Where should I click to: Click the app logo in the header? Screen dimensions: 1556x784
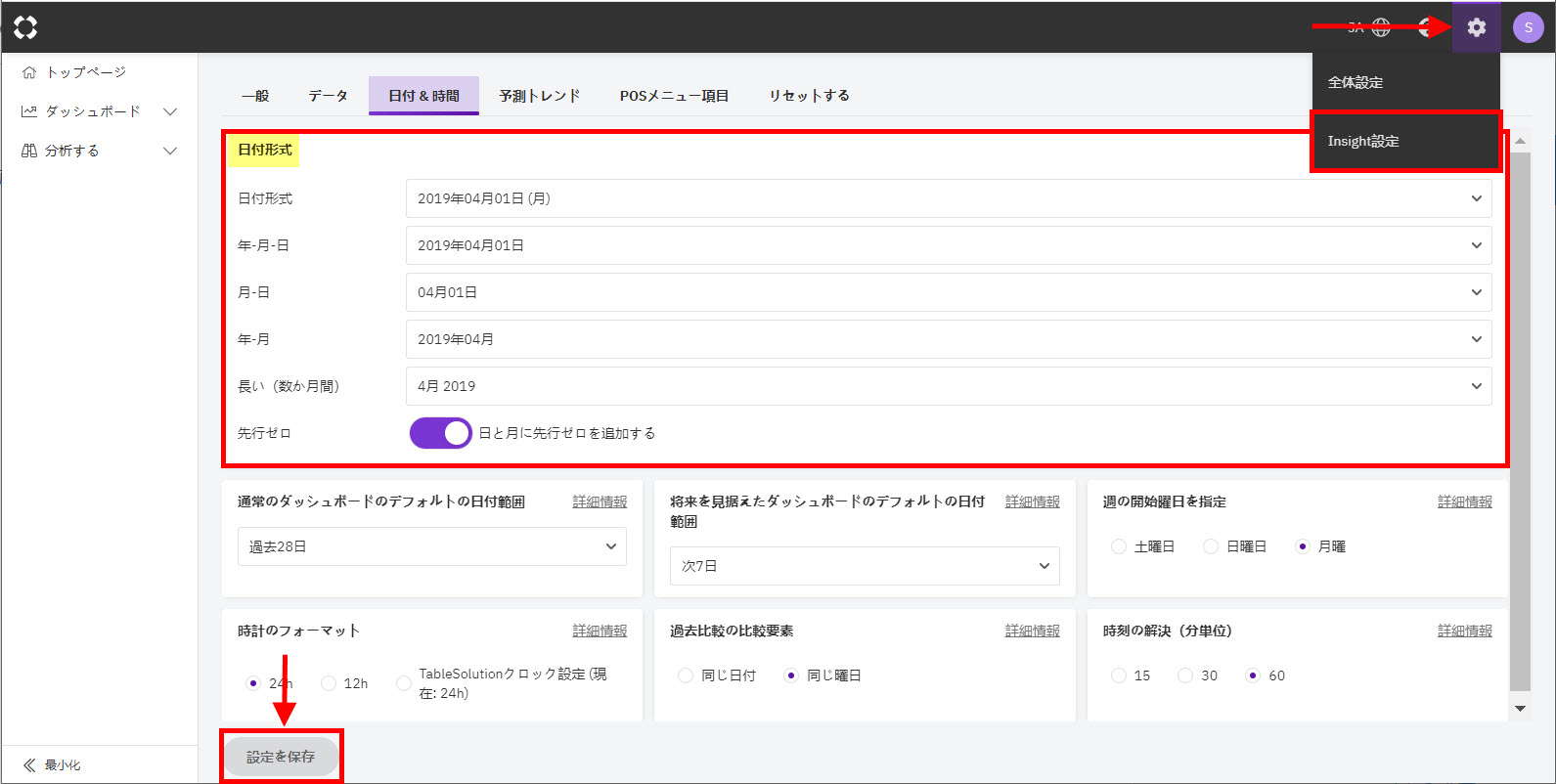[x=26, y=27]
